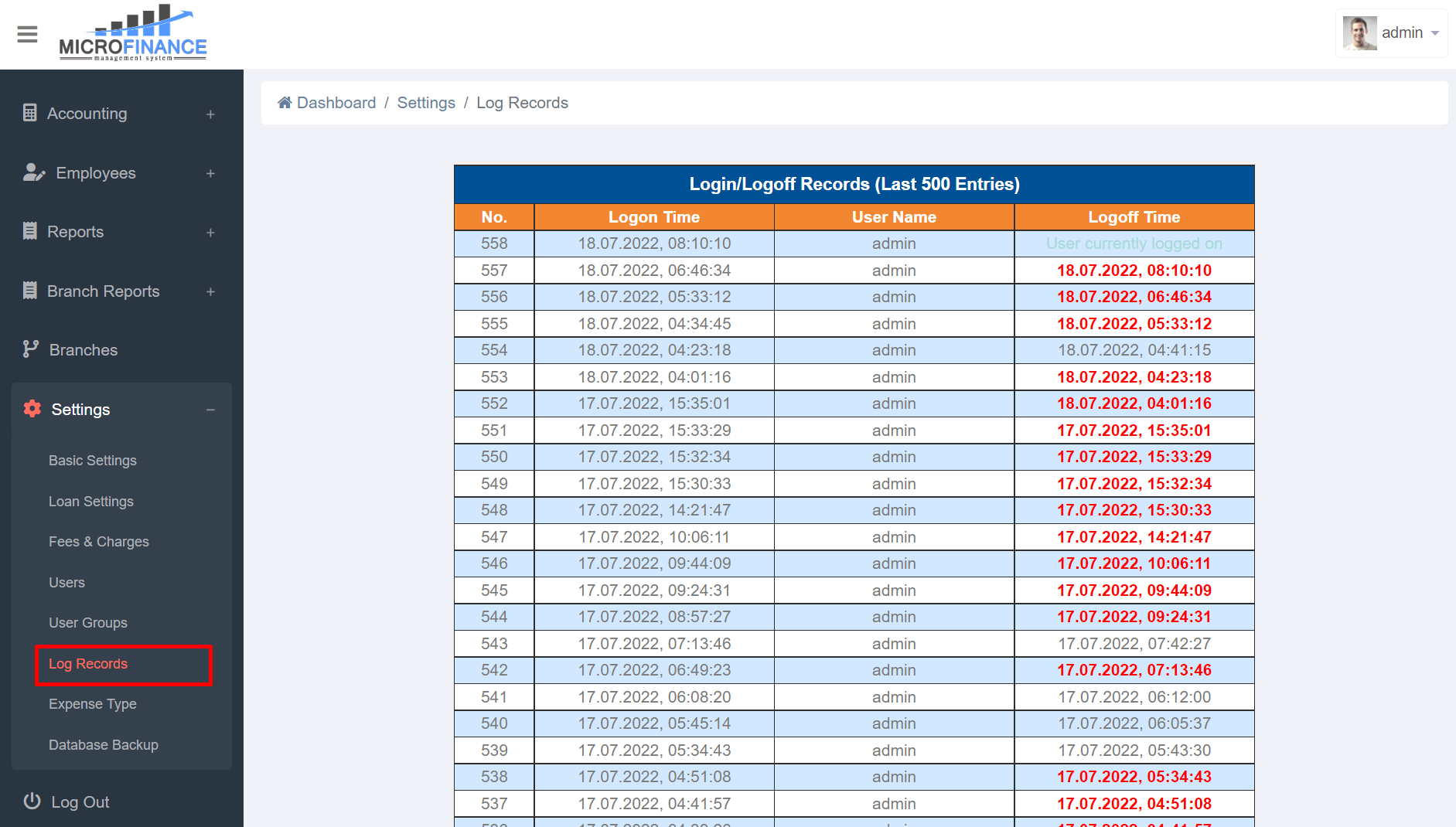
Task: Click the Reports receipt icon
Action: [x=30, y=231]
